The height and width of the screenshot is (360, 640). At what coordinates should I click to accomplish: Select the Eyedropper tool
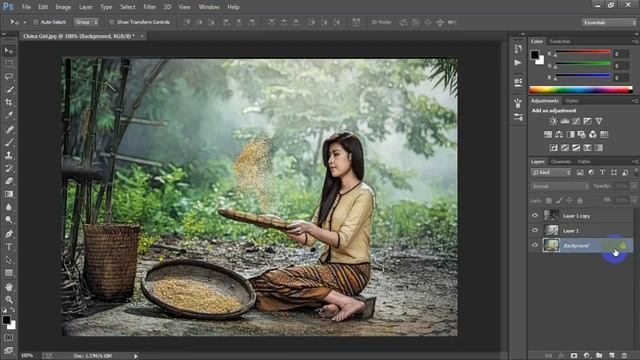point(9,115)
